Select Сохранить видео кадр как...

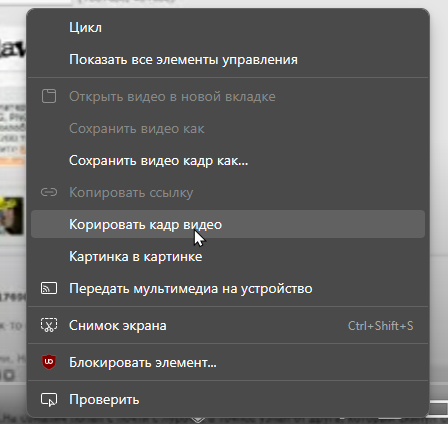[228, 160]
